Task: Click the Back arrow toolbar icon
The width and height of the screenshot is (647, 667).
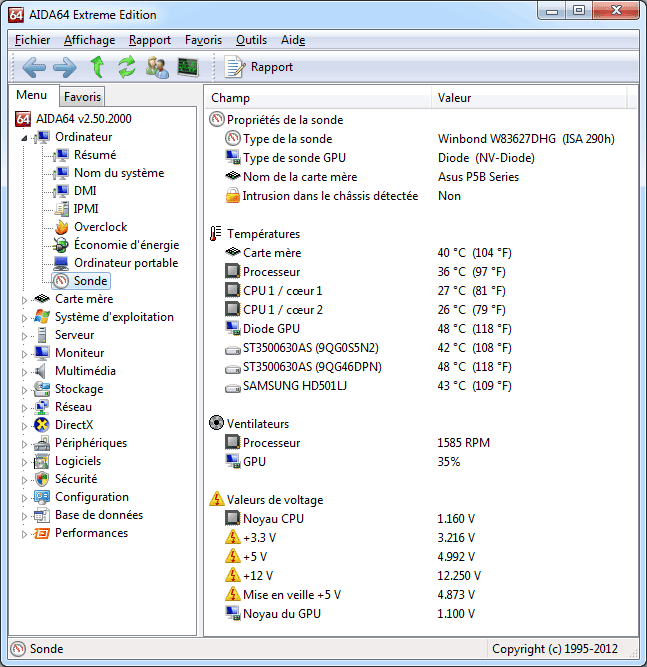Action: [x=34, y=67]
